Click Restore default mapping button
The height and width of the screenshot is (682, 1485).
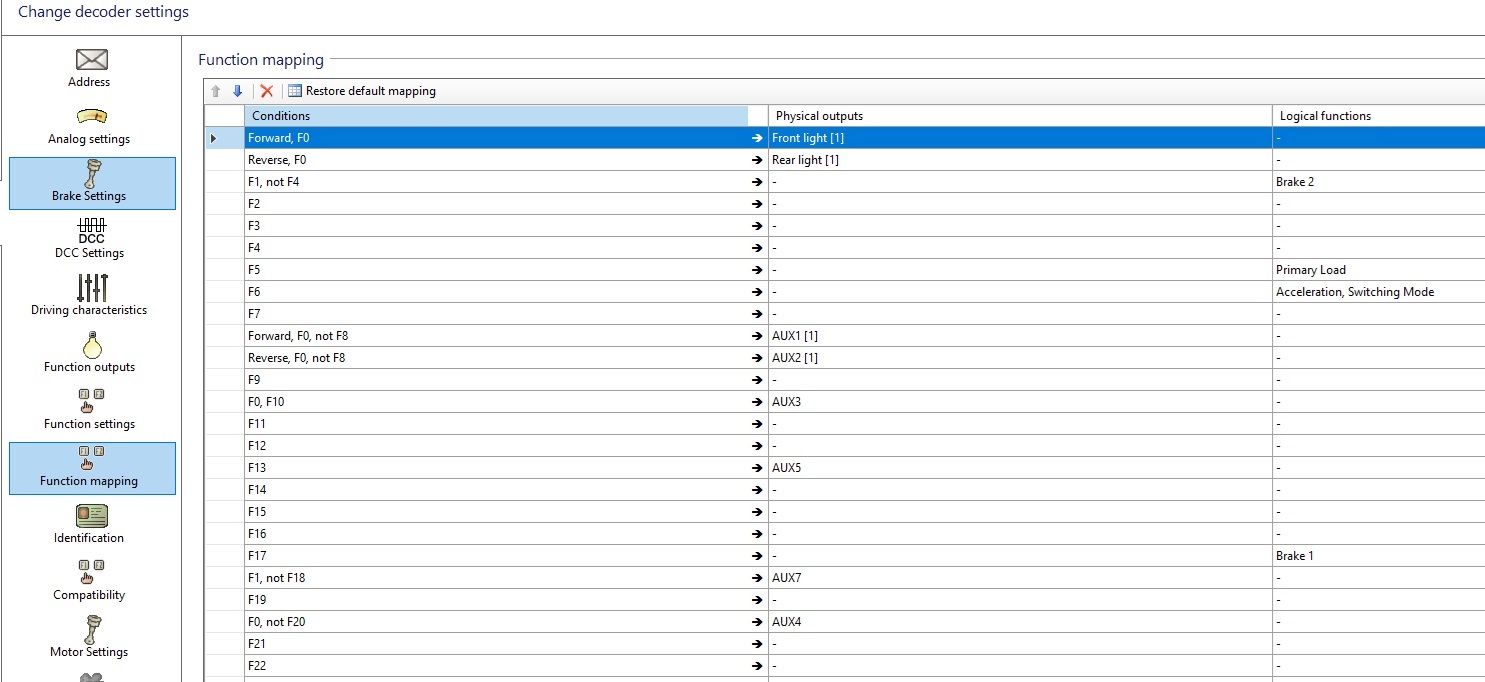tap(362, 91)
